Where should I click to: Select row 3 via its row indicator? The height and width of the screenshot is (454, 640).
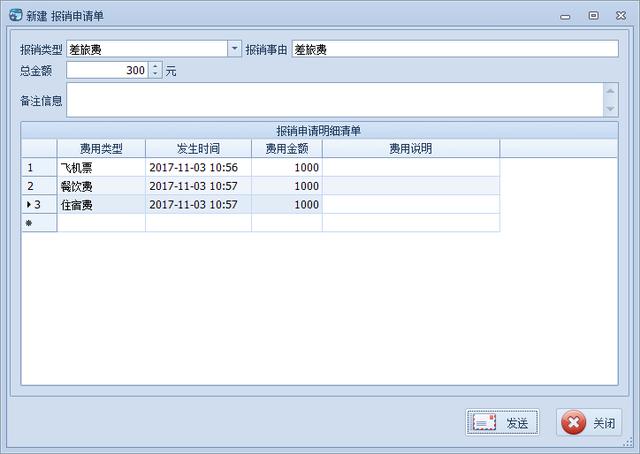click(x=39, y=204)
